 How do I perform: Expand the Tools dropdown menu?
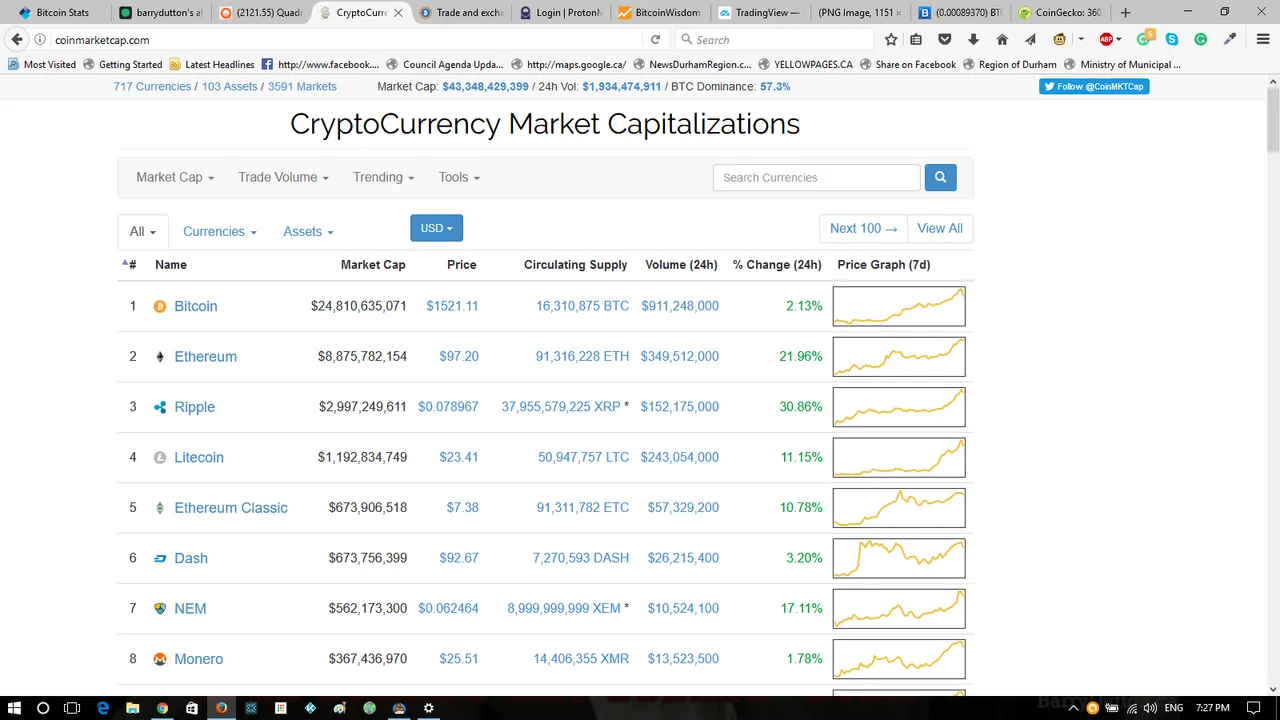coord(459,177)
